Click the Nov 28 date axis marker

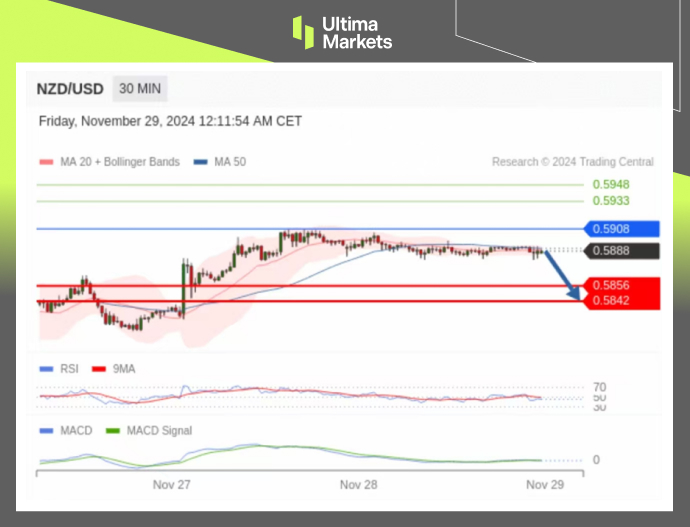coord(358,484)
